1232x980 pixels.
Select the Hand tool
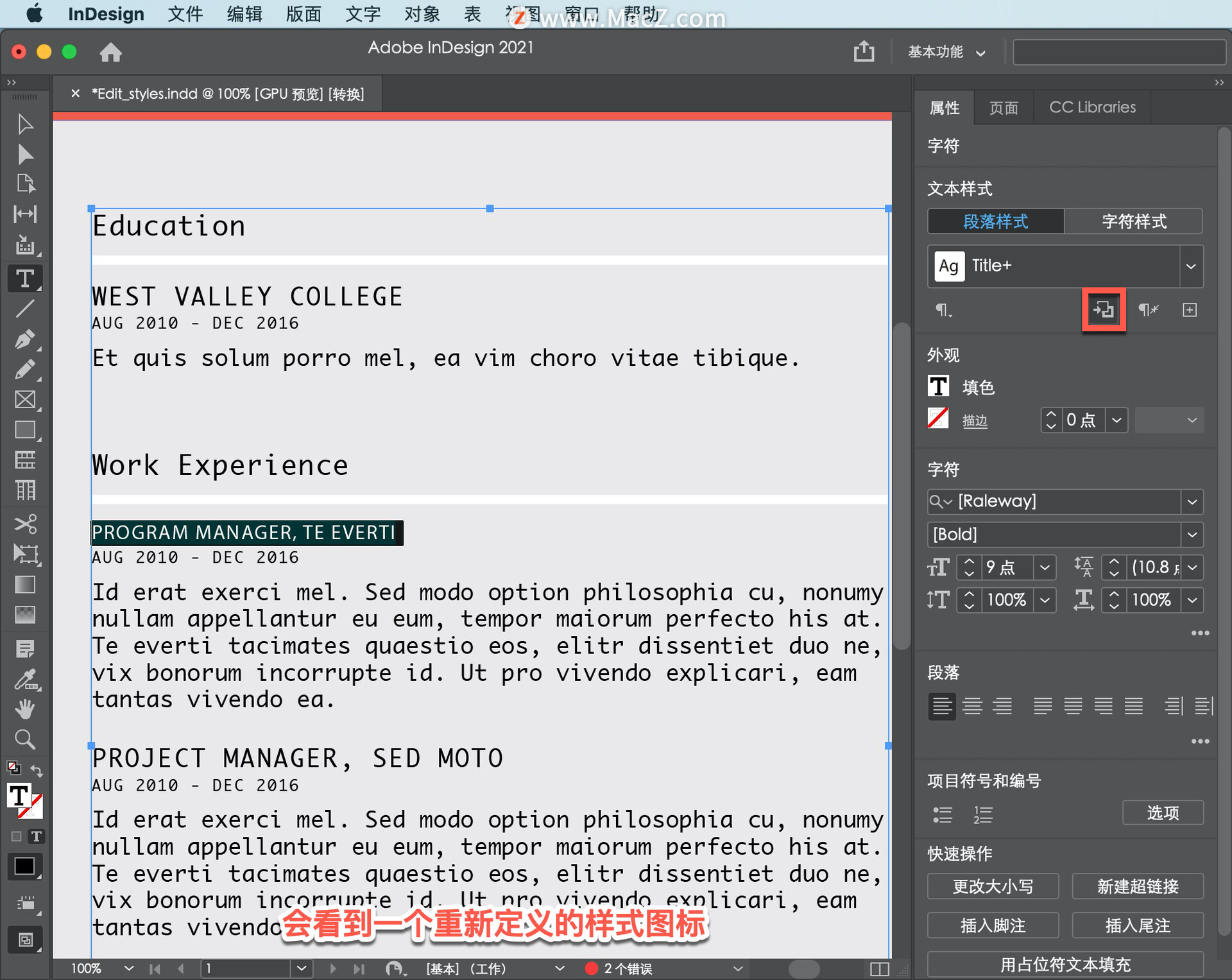pos(25,709)
